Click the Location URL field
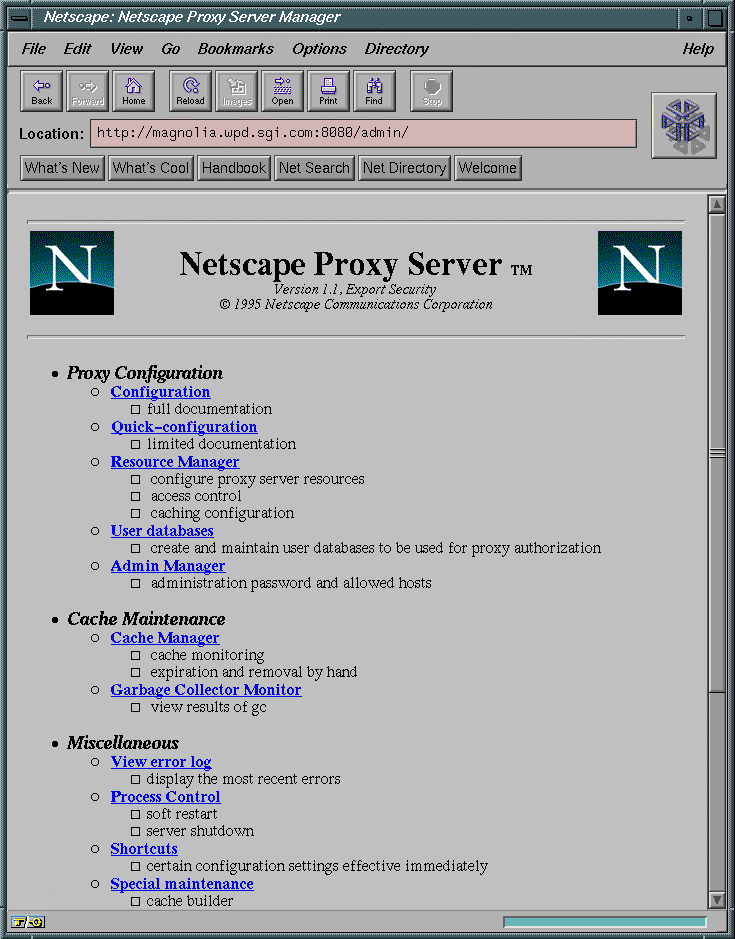 click(x=363, y=133)
